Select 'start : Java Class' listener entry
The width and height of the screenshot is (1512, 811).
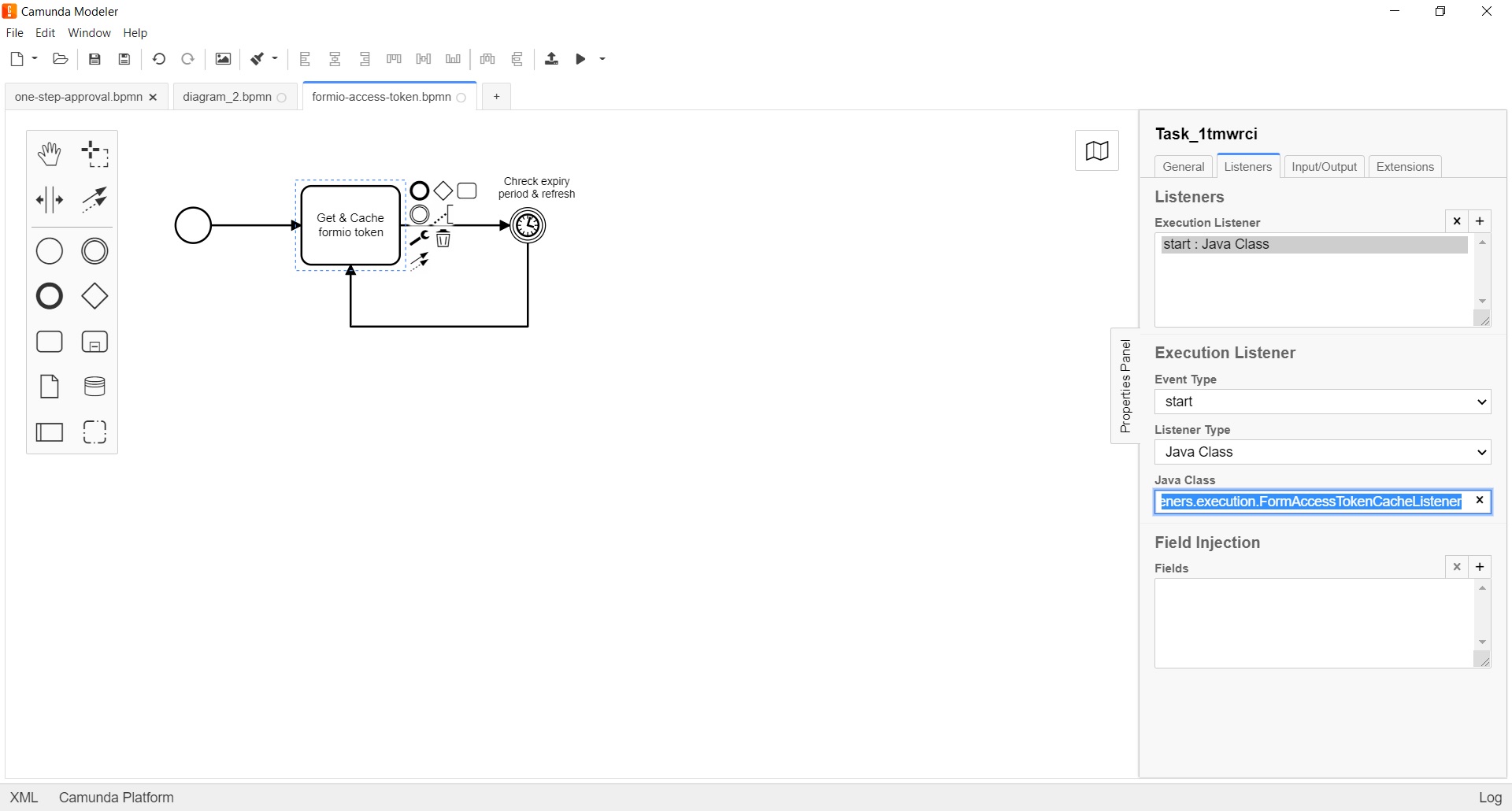pyautogui.click(x=1314, y=244)
